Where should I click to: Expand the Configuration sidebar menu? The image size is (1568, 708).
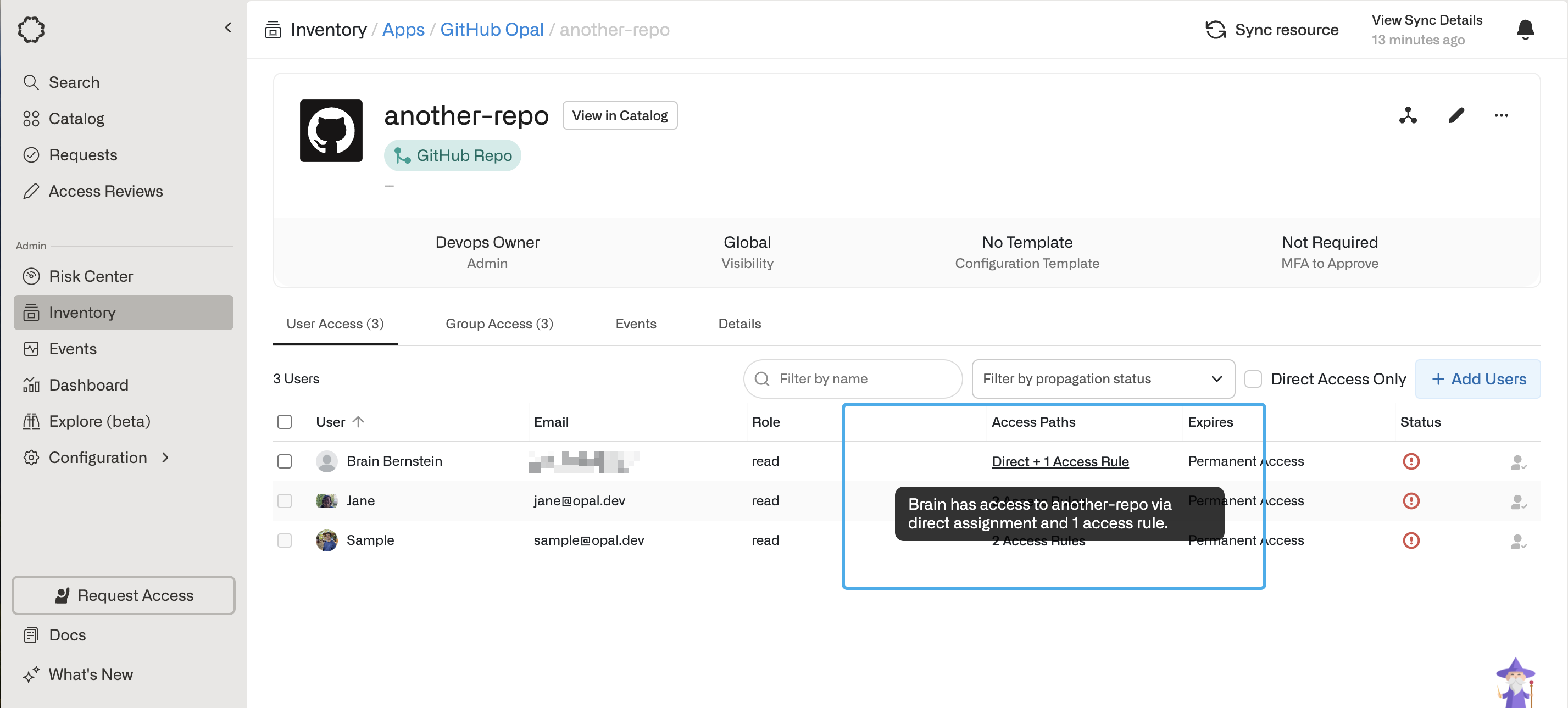coord(98,457)
